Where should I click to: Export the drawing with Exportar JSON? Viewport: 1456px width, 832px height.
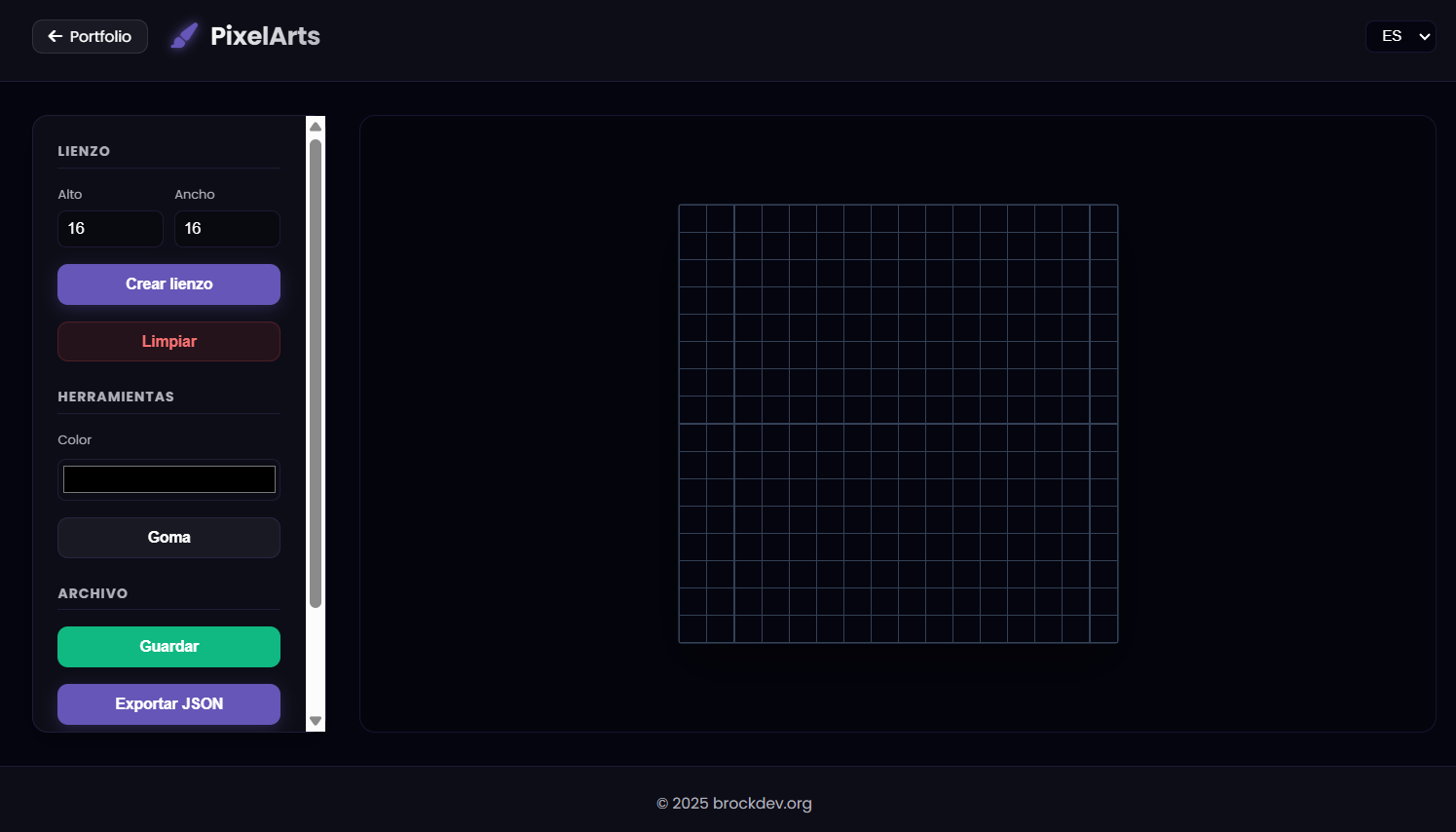click(168, 704)
